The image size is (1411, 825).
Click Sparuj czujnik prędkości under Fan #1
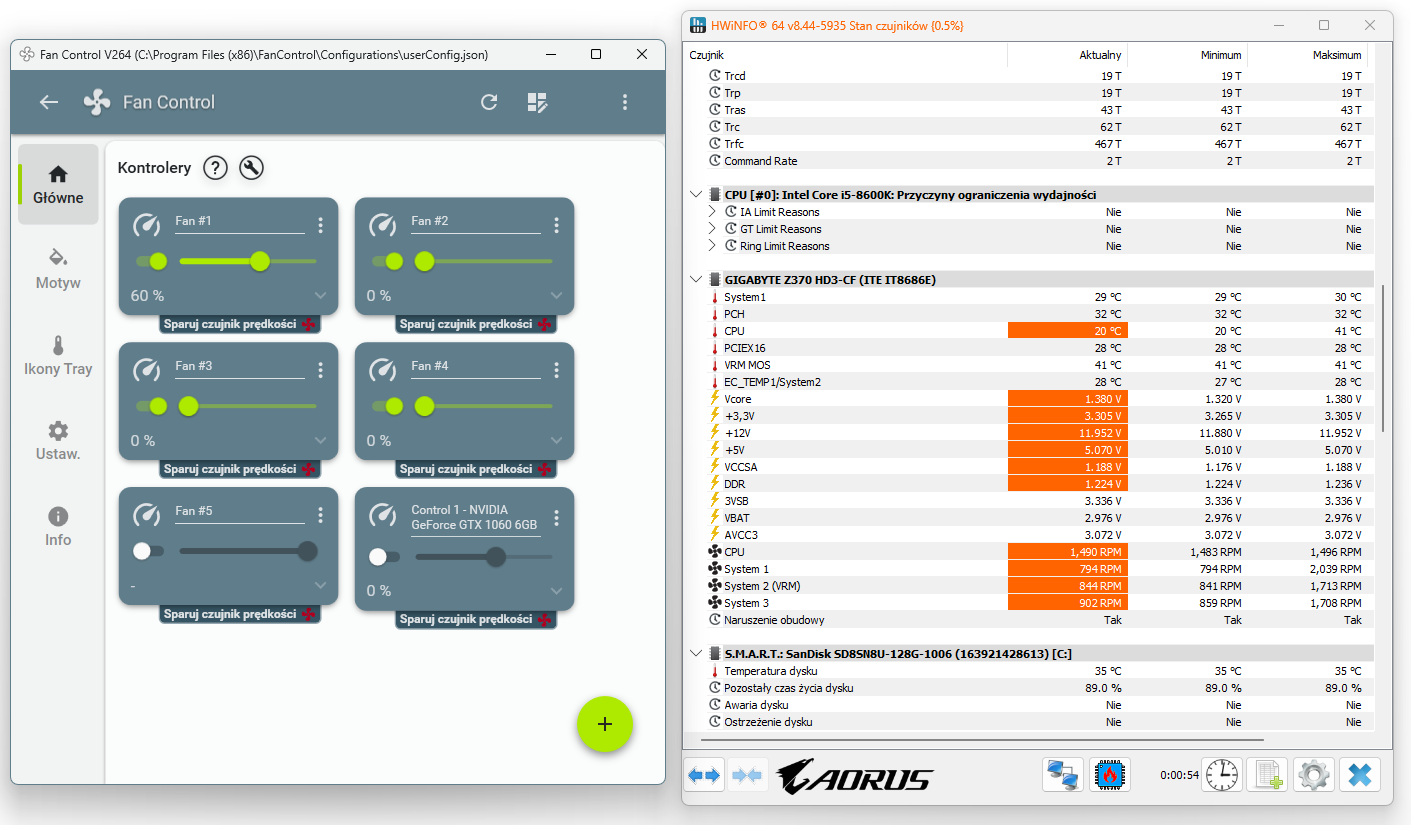coord(240,324)
